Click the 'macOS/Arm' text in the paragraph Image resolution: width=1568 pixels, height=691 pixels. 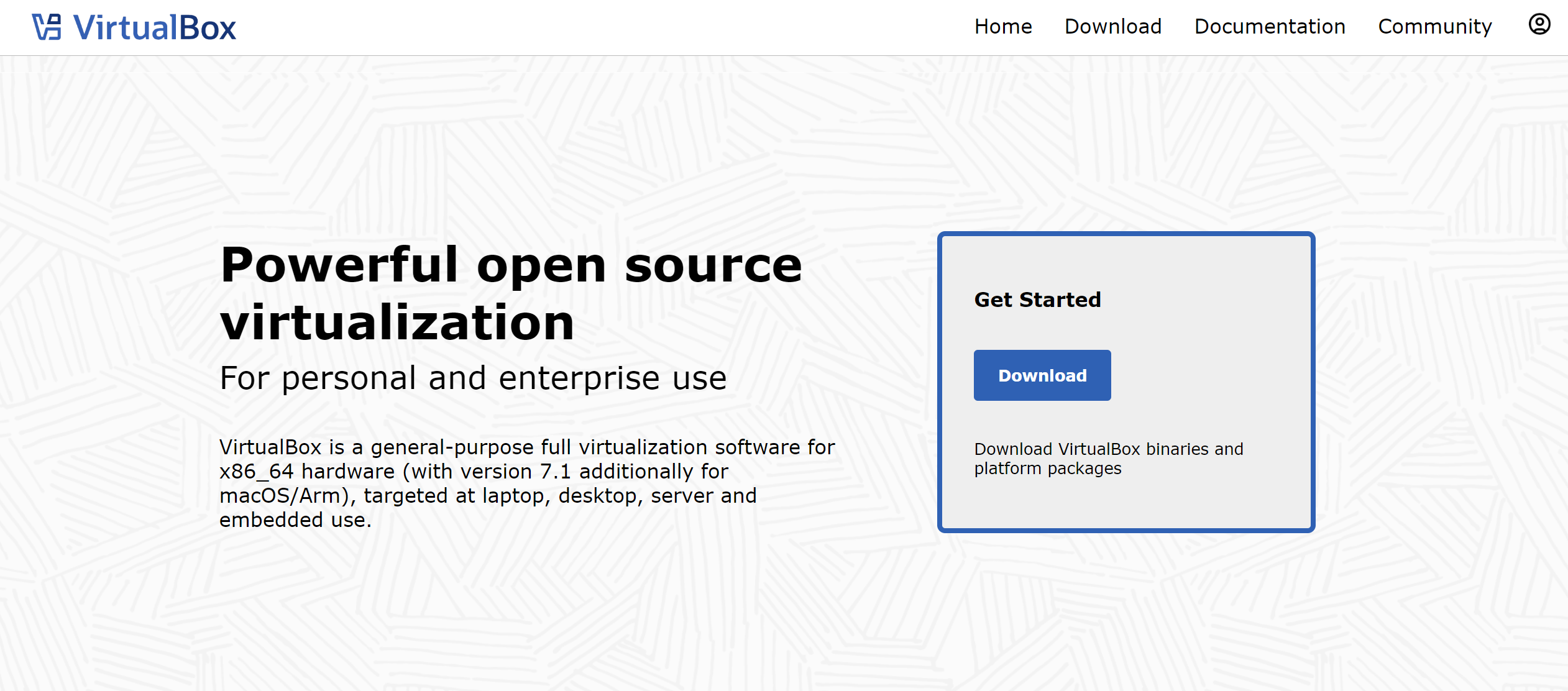(x=283, y=496)
